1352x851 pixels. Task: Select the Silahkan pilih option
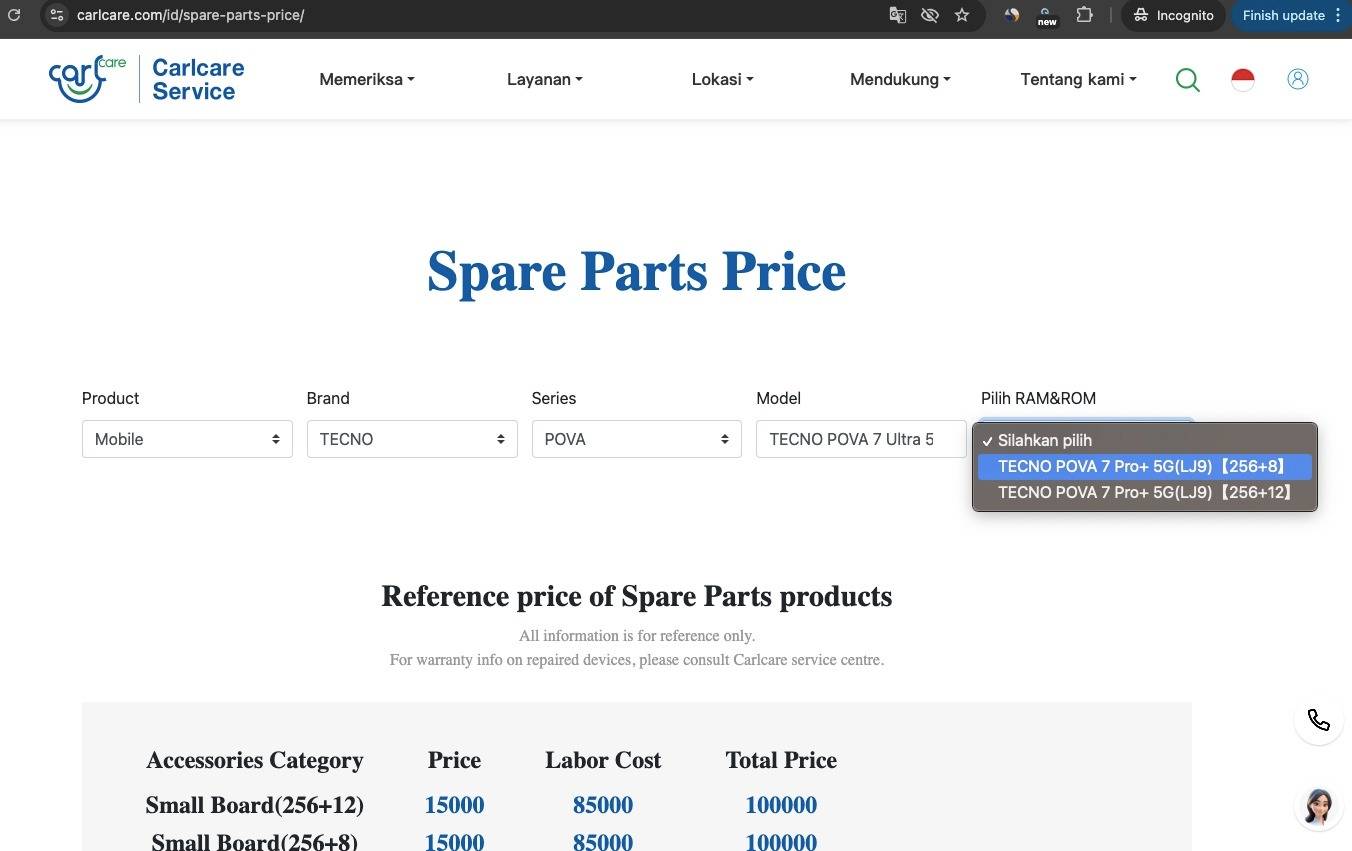(1145, 440)
